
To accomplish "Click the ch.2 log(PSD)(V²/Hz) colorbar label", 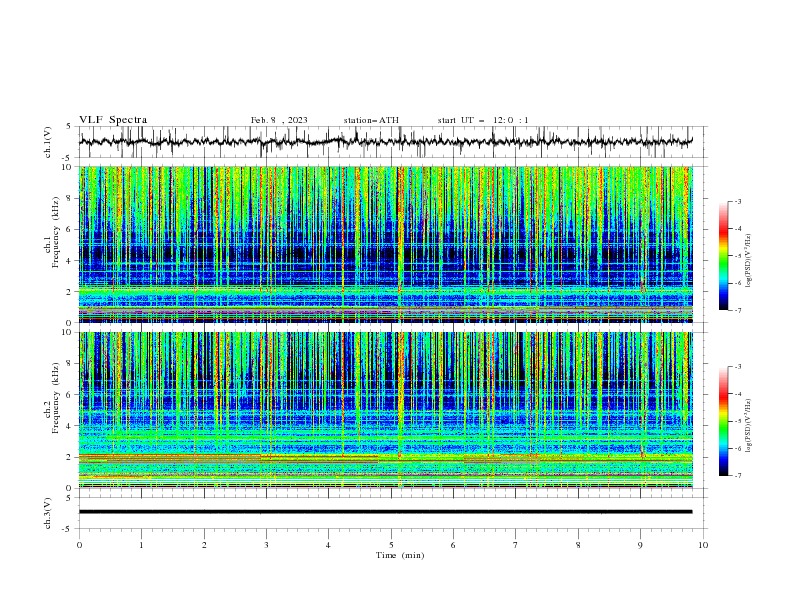I will click(749, 426).
